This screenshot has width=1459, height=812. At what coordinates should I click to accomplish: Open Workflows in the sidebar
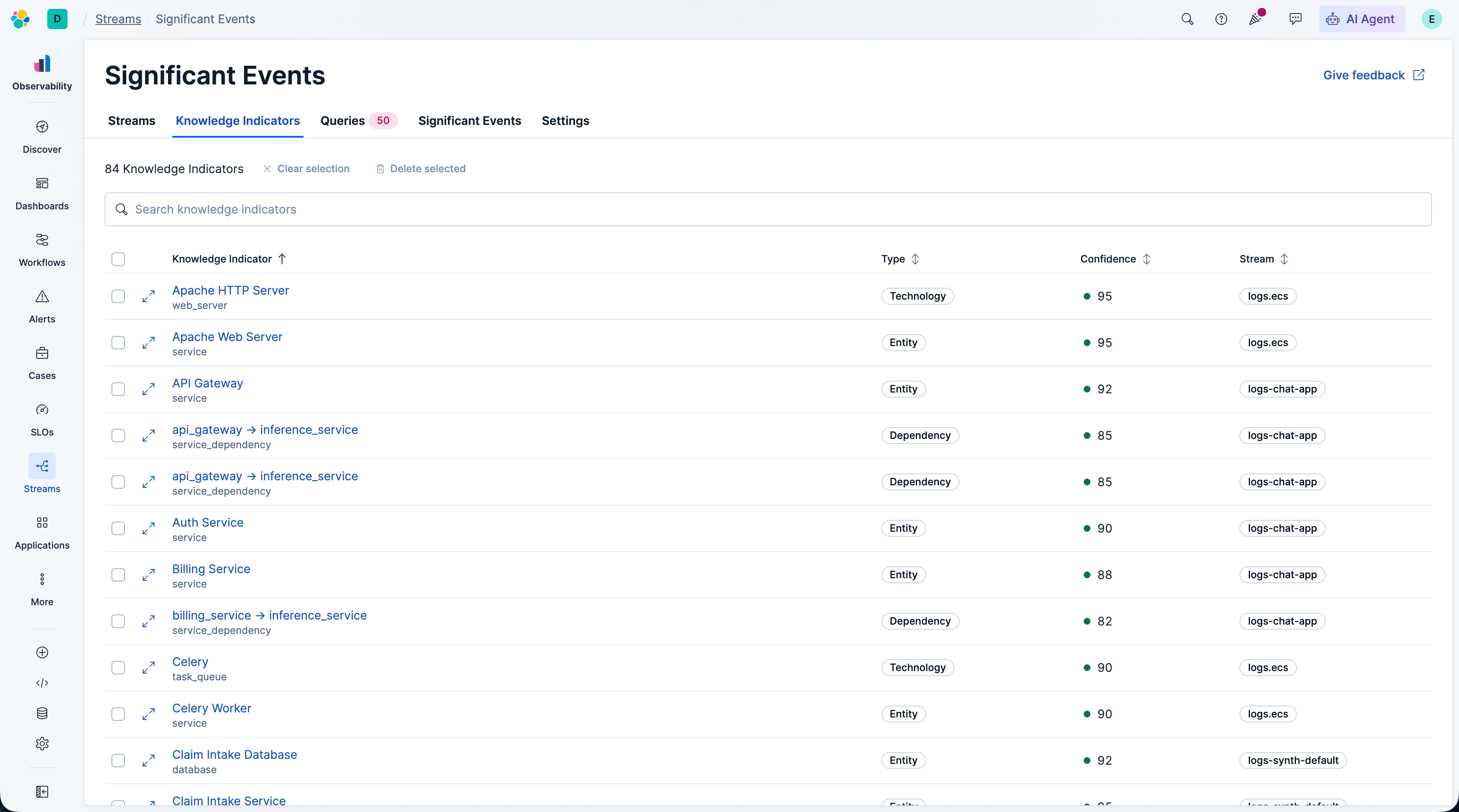(x=42, y=250)
